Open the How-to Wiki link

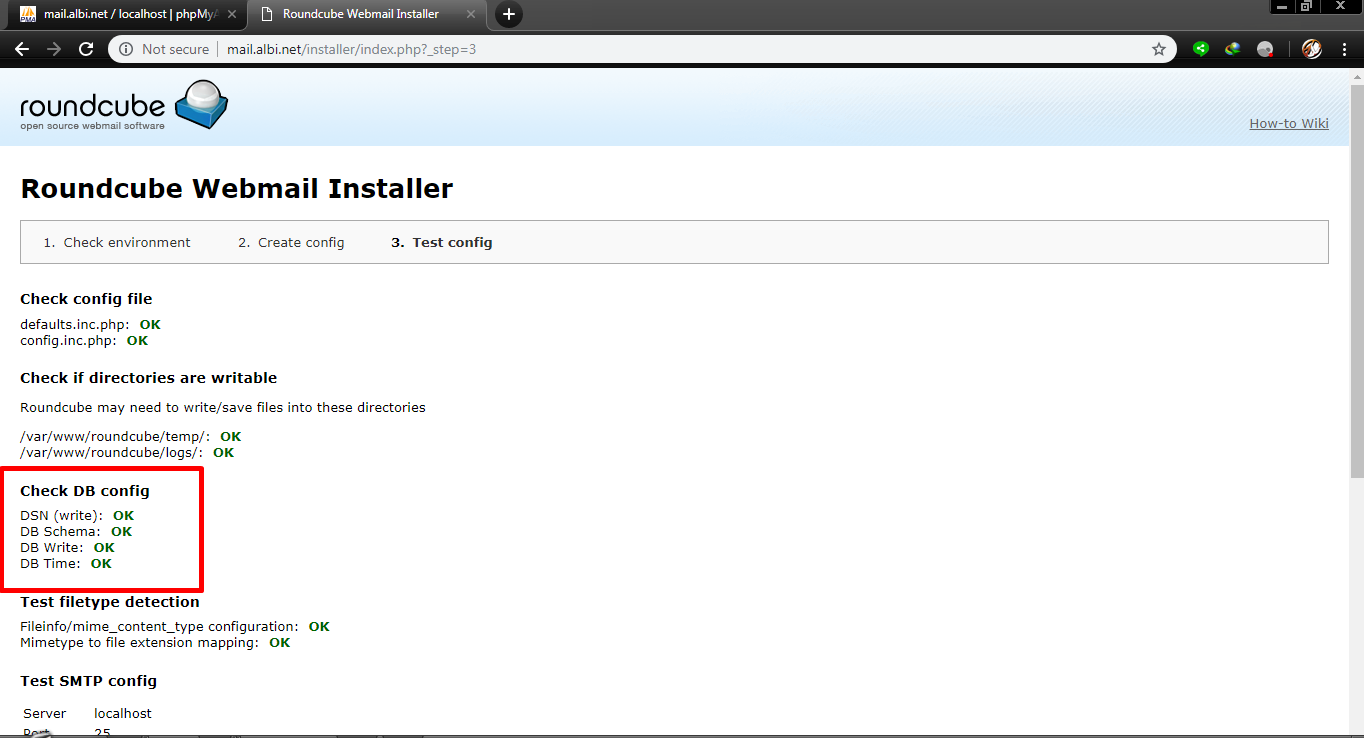tap(1289, 123)
